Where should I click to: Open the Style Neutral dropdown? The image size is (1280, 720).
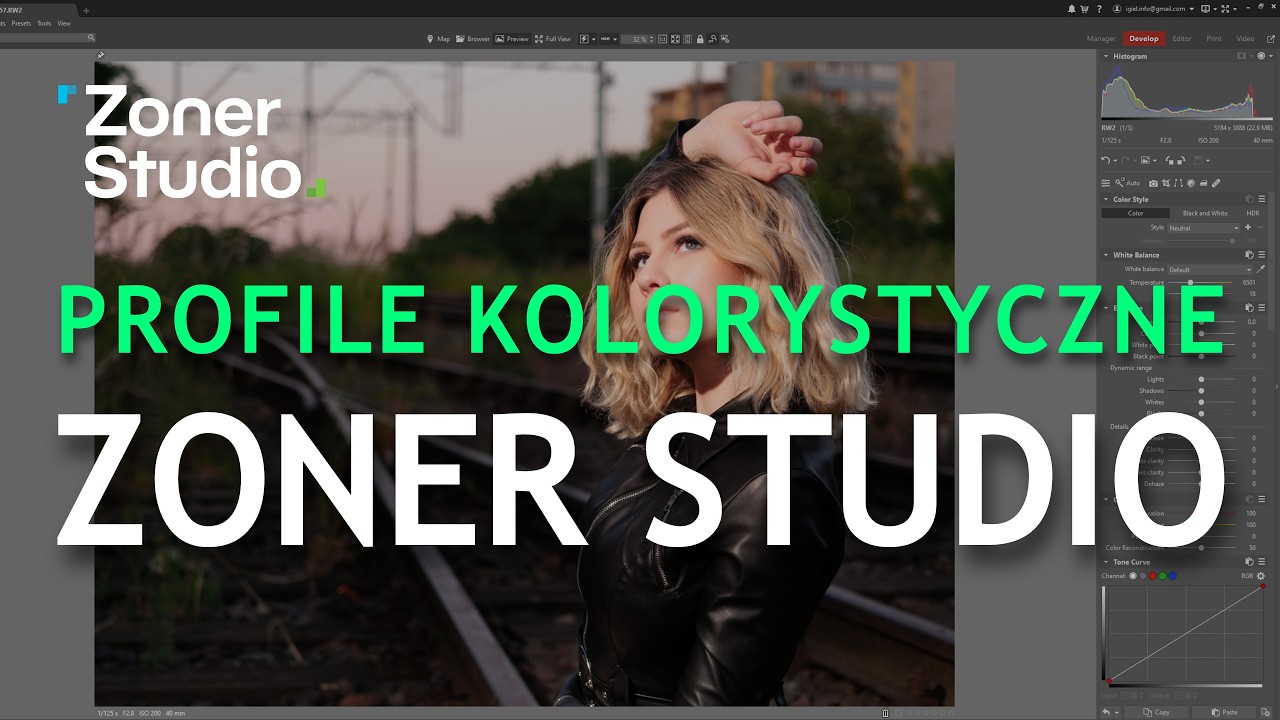1204,228
